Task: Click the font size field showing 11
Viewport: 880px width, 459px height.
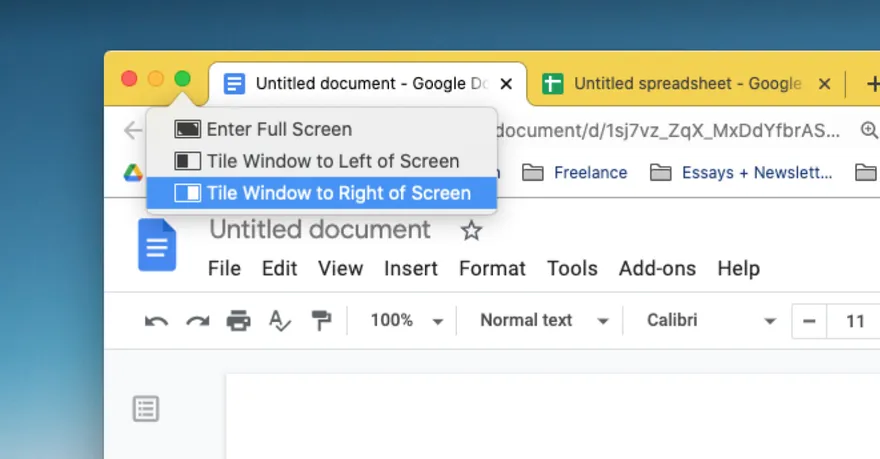Action: pos(854,321)
